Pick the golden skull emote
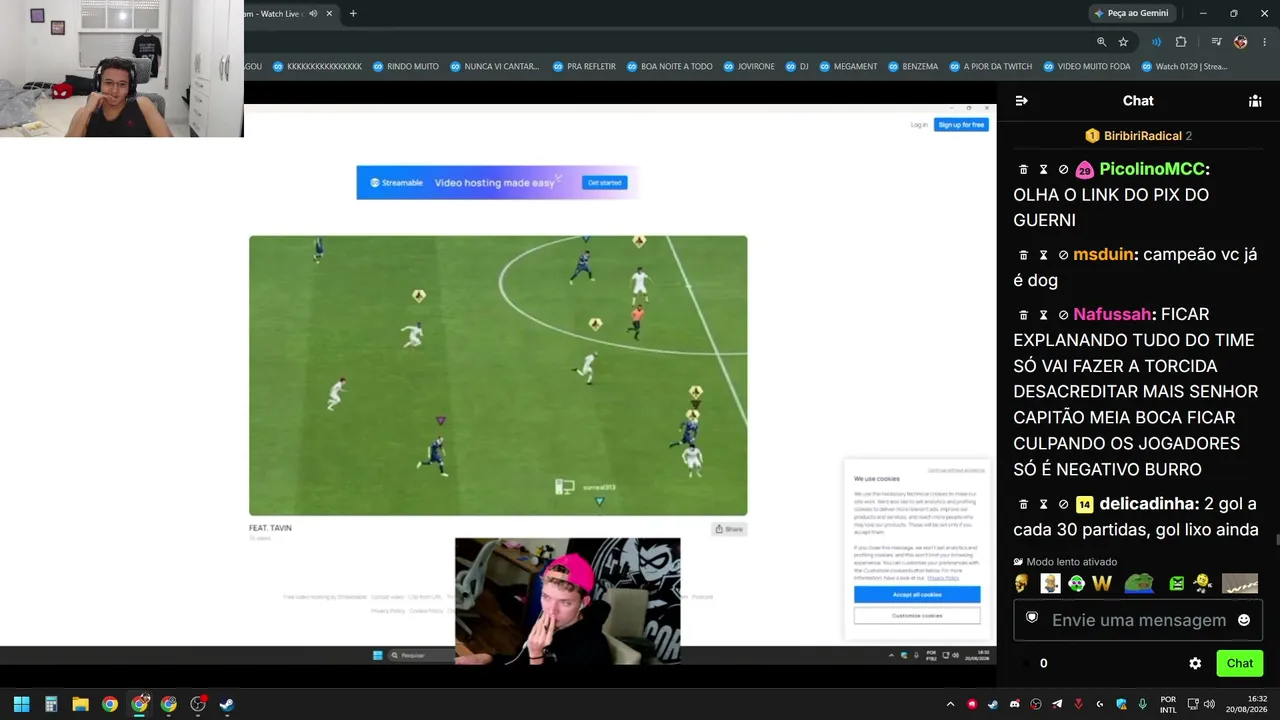Screen dimensions: 1280x720 pyautogui.click(x=1021, y=583)
